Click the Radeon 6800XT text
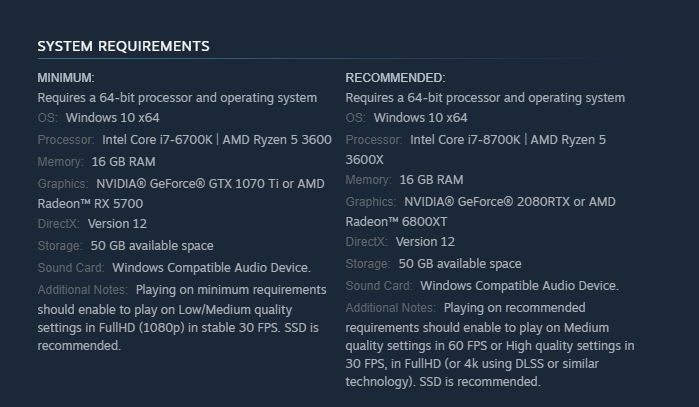The image size is (699, 407). coord(396,222)
